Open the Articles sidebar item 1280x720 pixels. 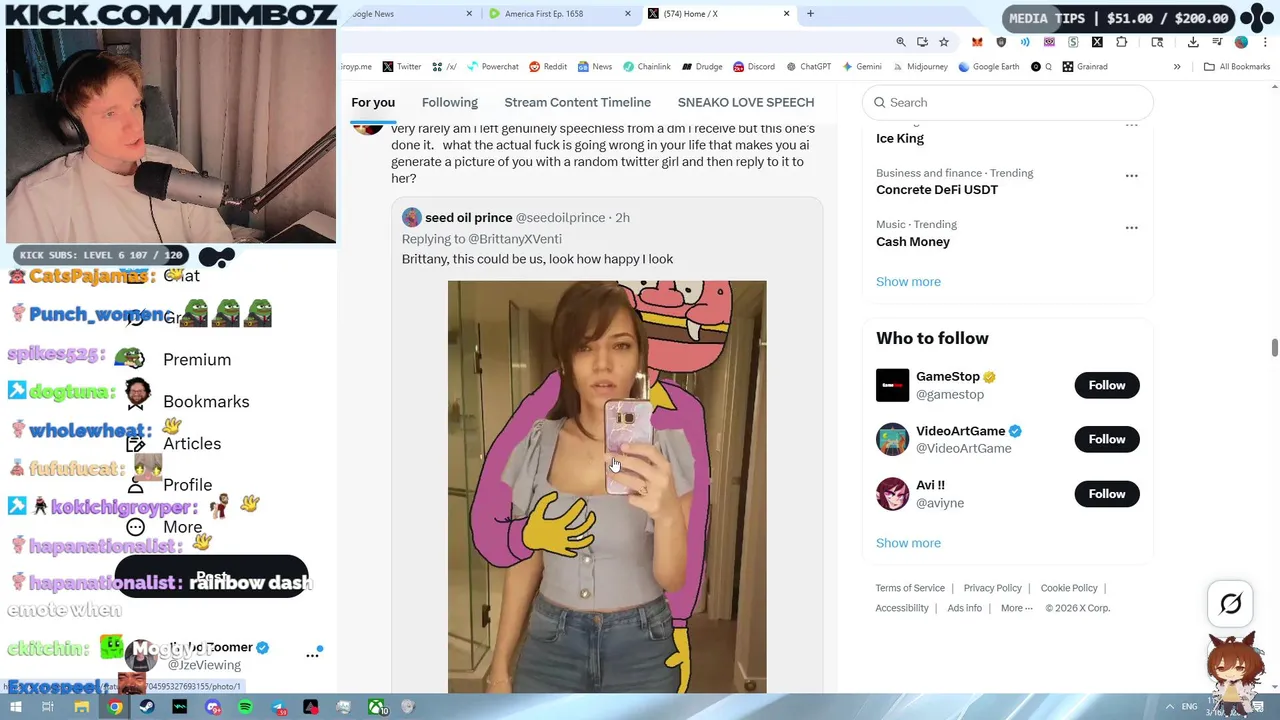pos(173,443)
